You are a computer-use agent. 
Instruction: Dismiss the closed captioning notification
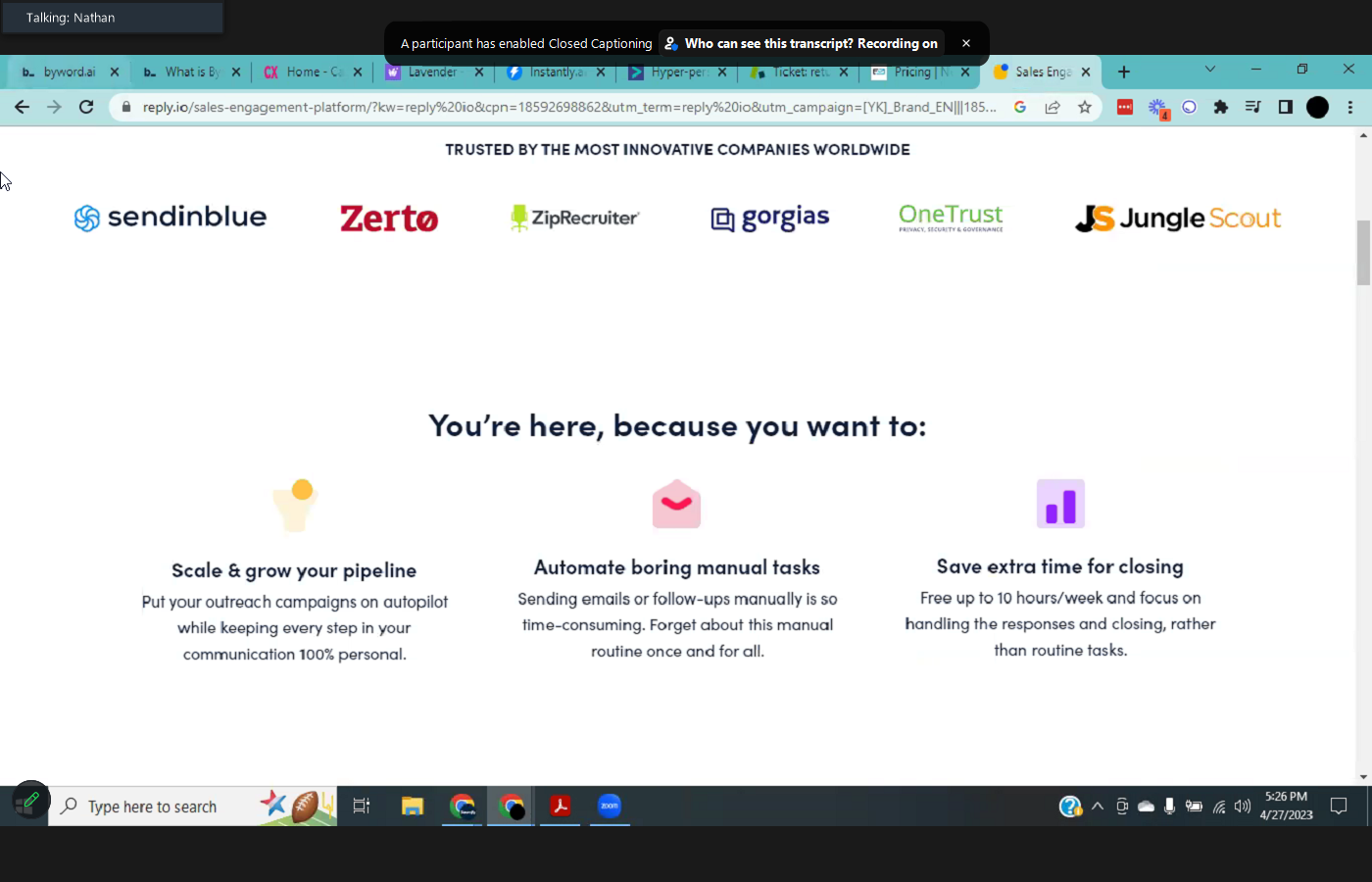coord(965,43)
